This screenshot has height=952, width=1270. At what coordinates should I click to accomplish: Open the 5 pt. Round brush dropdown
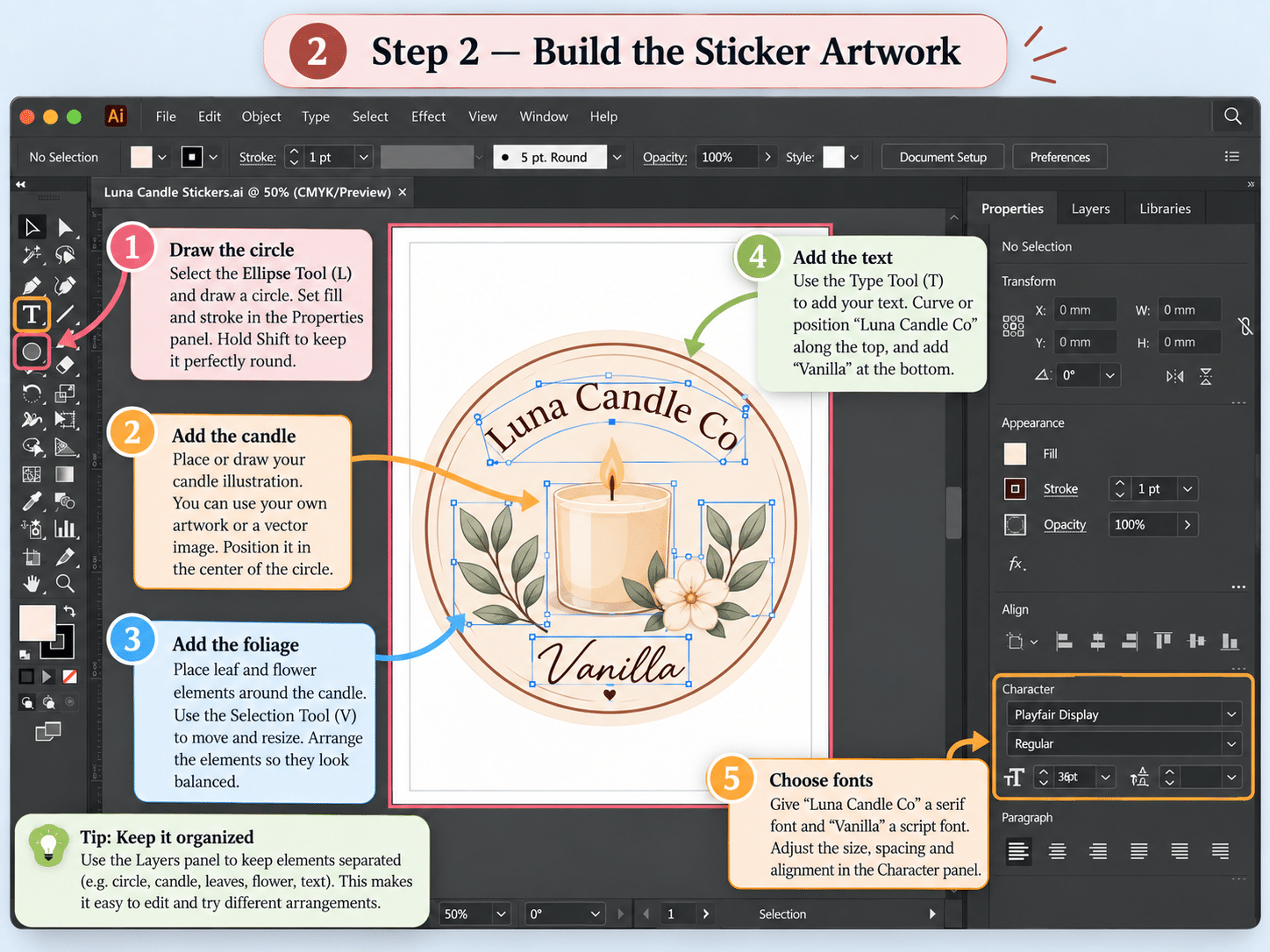click(x=617, y=157)
